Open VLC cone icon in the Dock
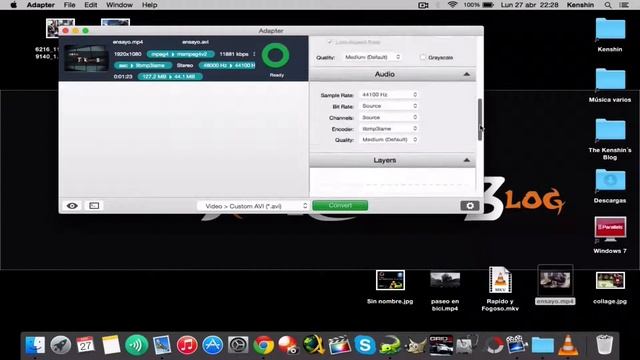640x360 pixels. coord(568,345)
